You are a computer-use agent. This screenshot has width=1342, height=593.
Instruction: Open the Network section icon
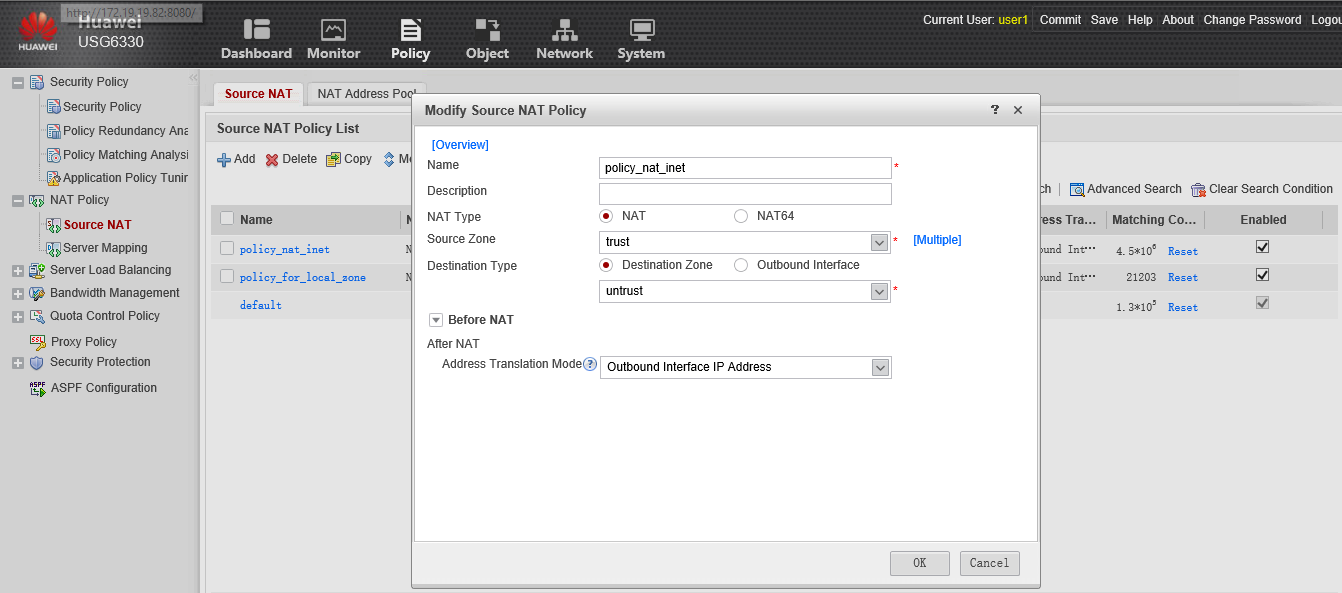point(565,30)
